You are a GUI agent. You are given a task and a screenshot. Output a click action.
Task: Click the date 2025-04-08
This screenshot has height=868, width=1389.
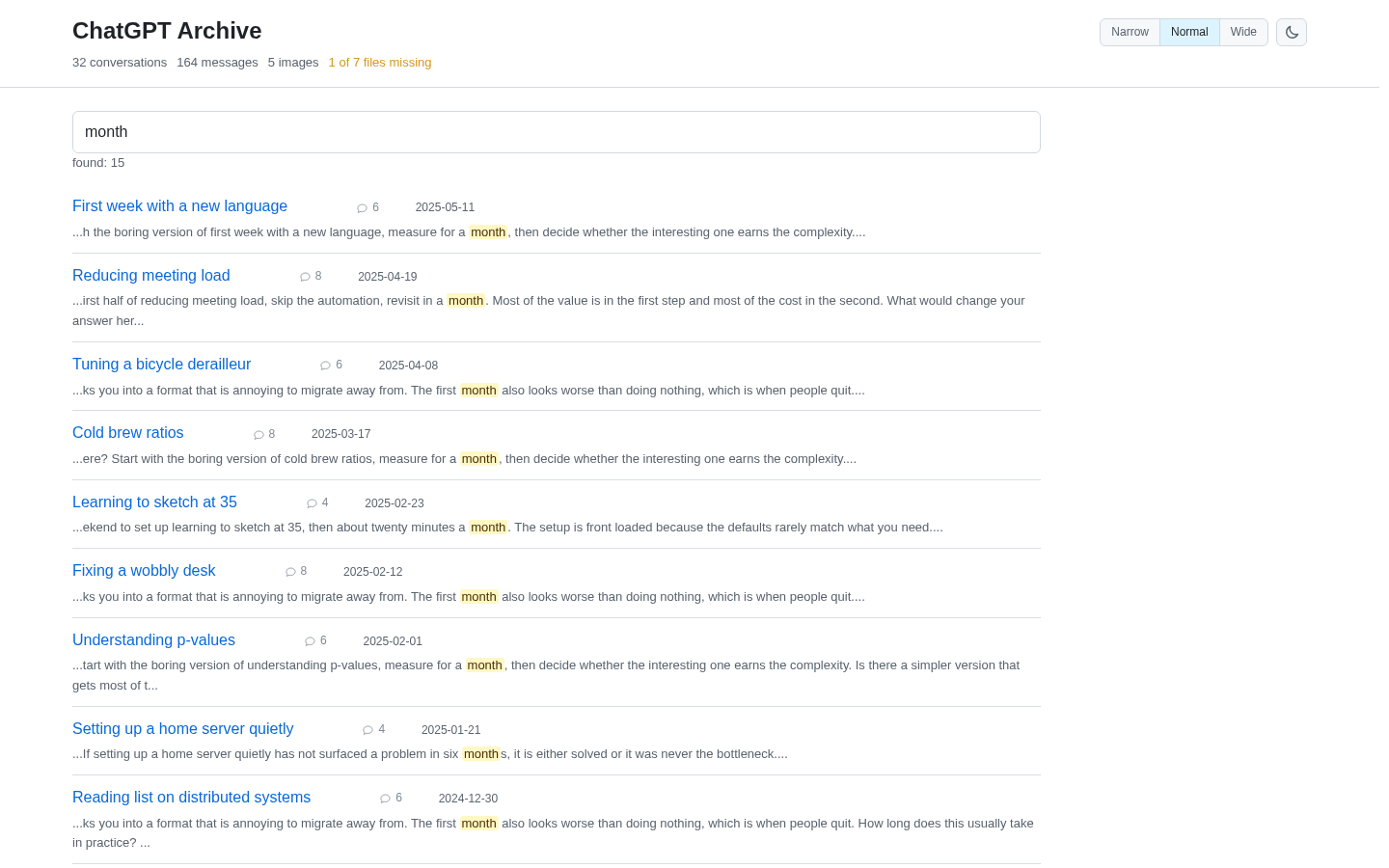pyautogui.click(x=408, y=366)
